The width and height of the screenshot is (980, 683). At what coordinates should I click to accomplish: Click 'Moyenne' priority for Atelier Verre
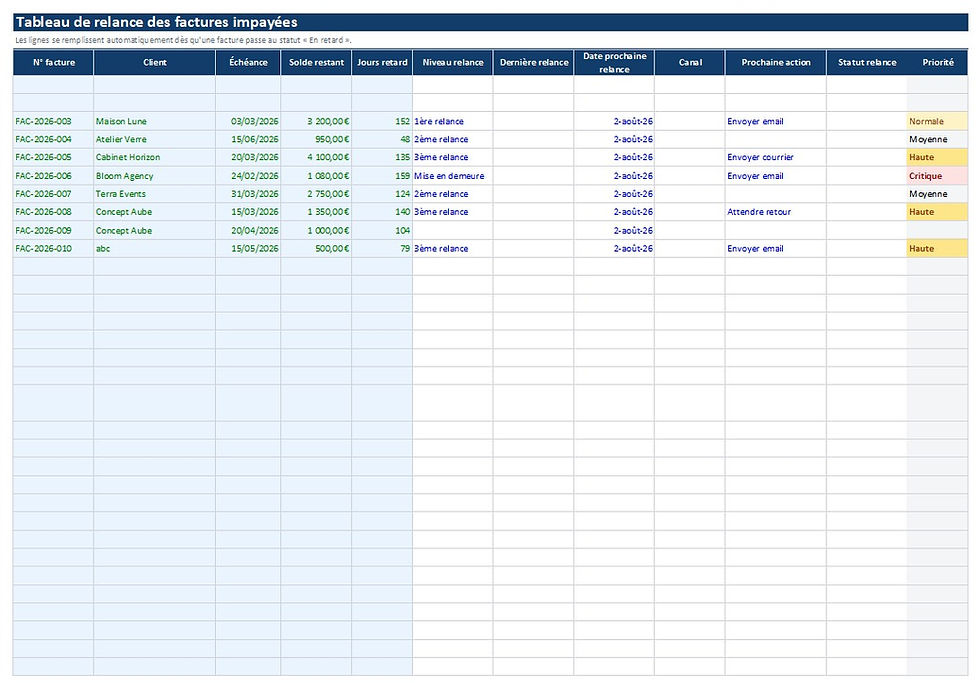click(938, 139)
